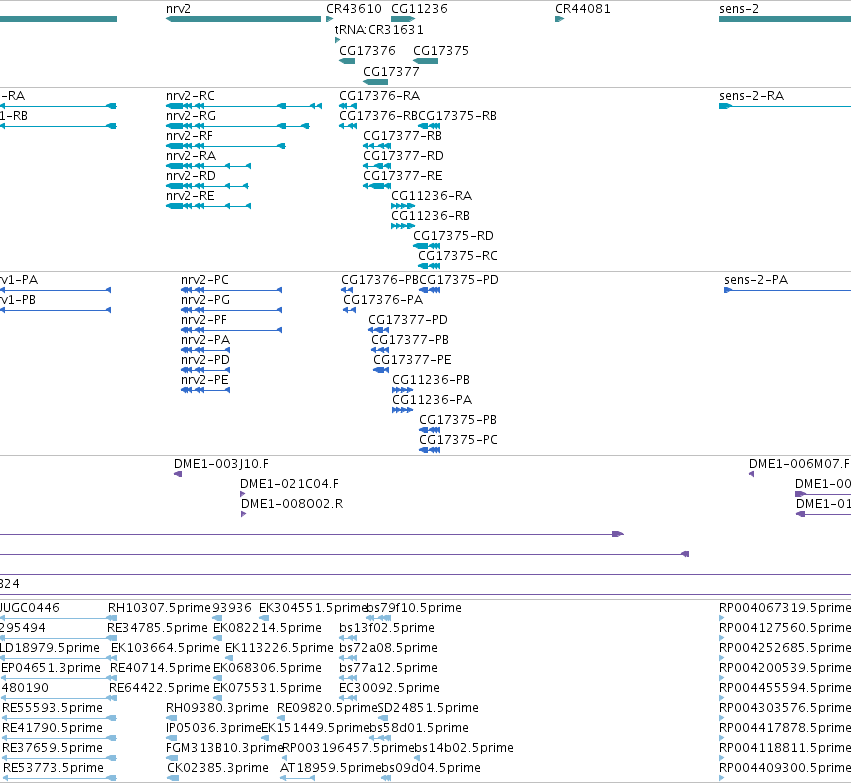Select the CG17377 gene glyph
Screen dimensions: 851x783
coord(376,82)
